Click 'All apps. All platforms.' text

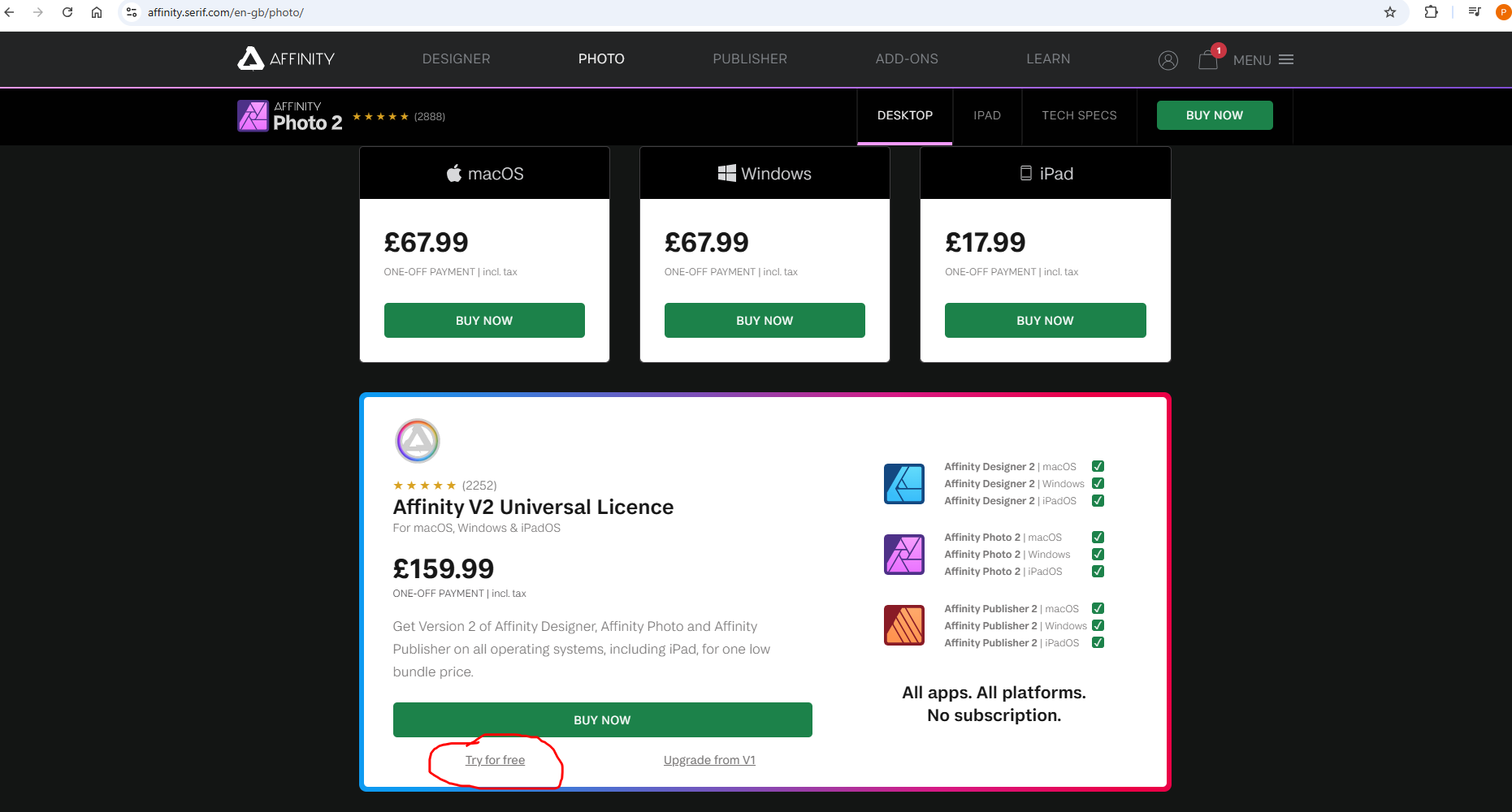click(994, 693)
